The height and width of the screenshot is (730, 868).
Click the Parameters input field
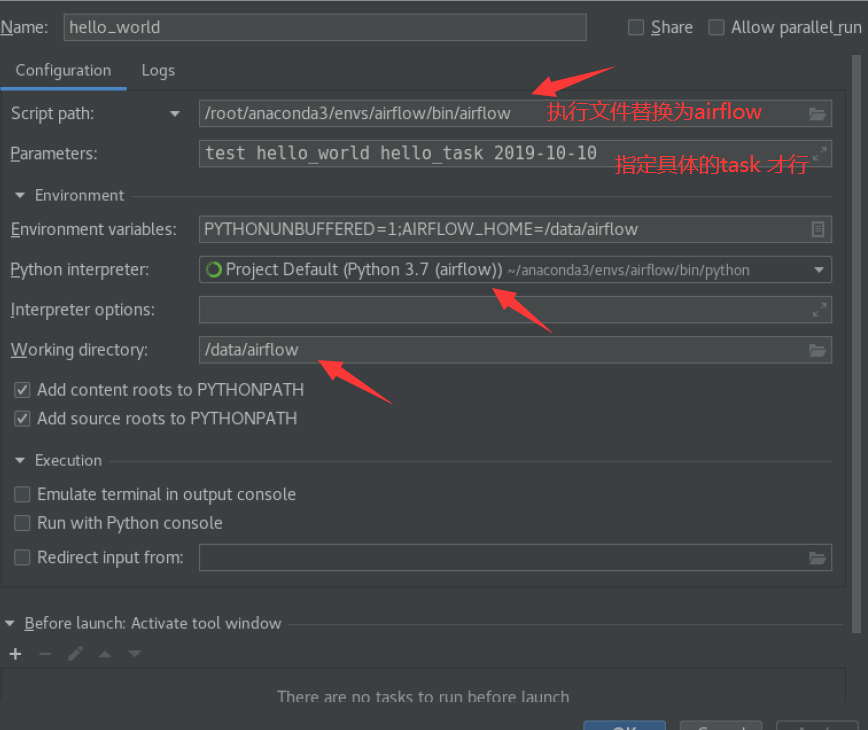pyautogui.click(x=515, y=153)
